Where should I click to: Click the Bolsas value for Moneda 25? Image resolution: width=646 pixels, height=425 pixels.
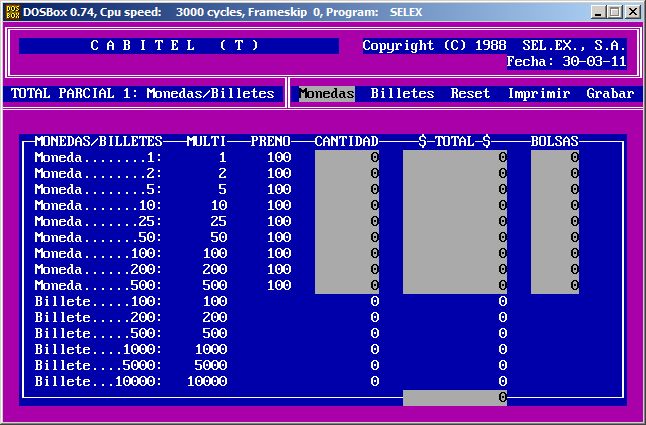(555, 222)
